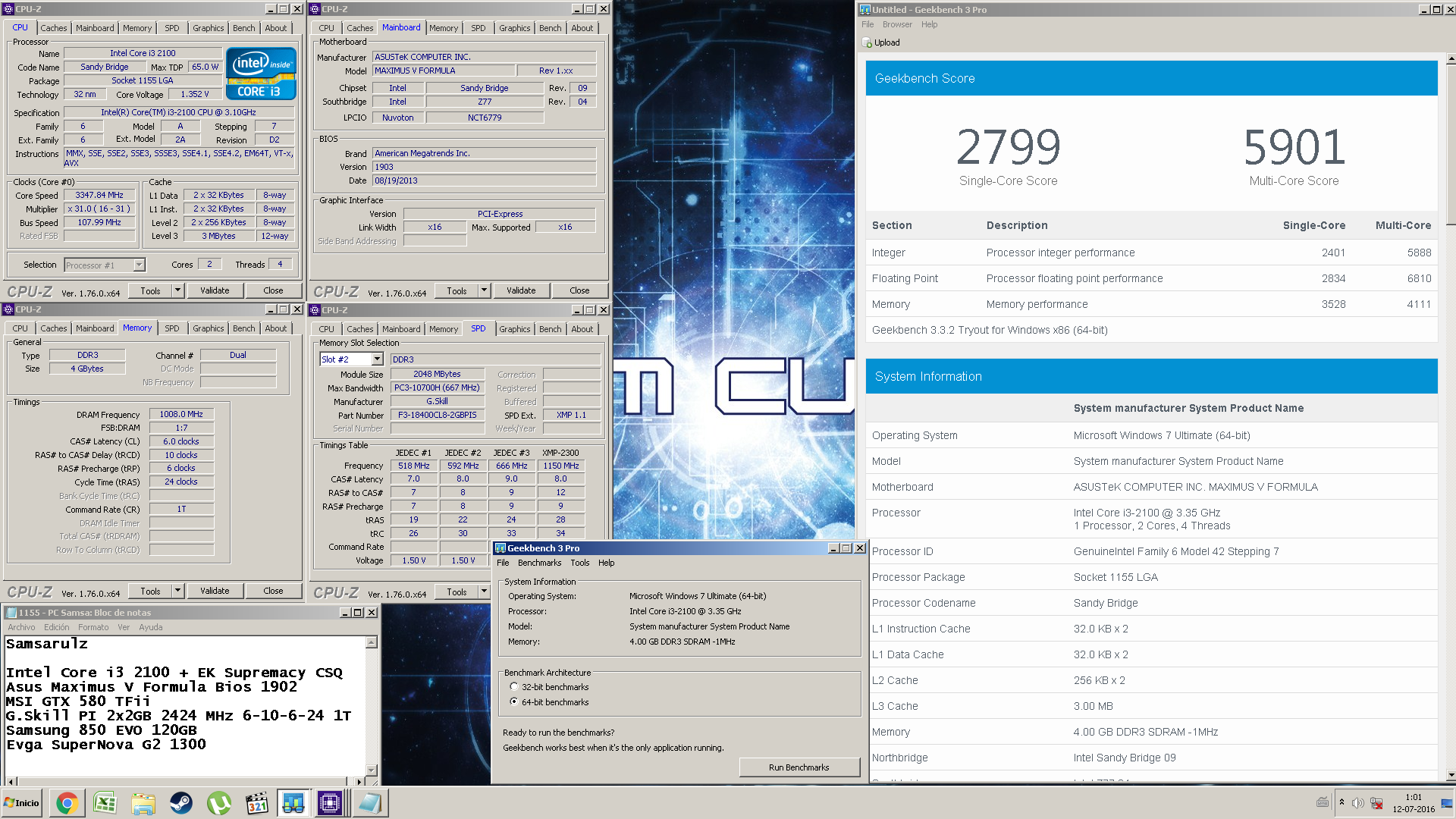Open Graphics tab in the Memory window
Screen dimensions: 1456x819
pos(208,328)
